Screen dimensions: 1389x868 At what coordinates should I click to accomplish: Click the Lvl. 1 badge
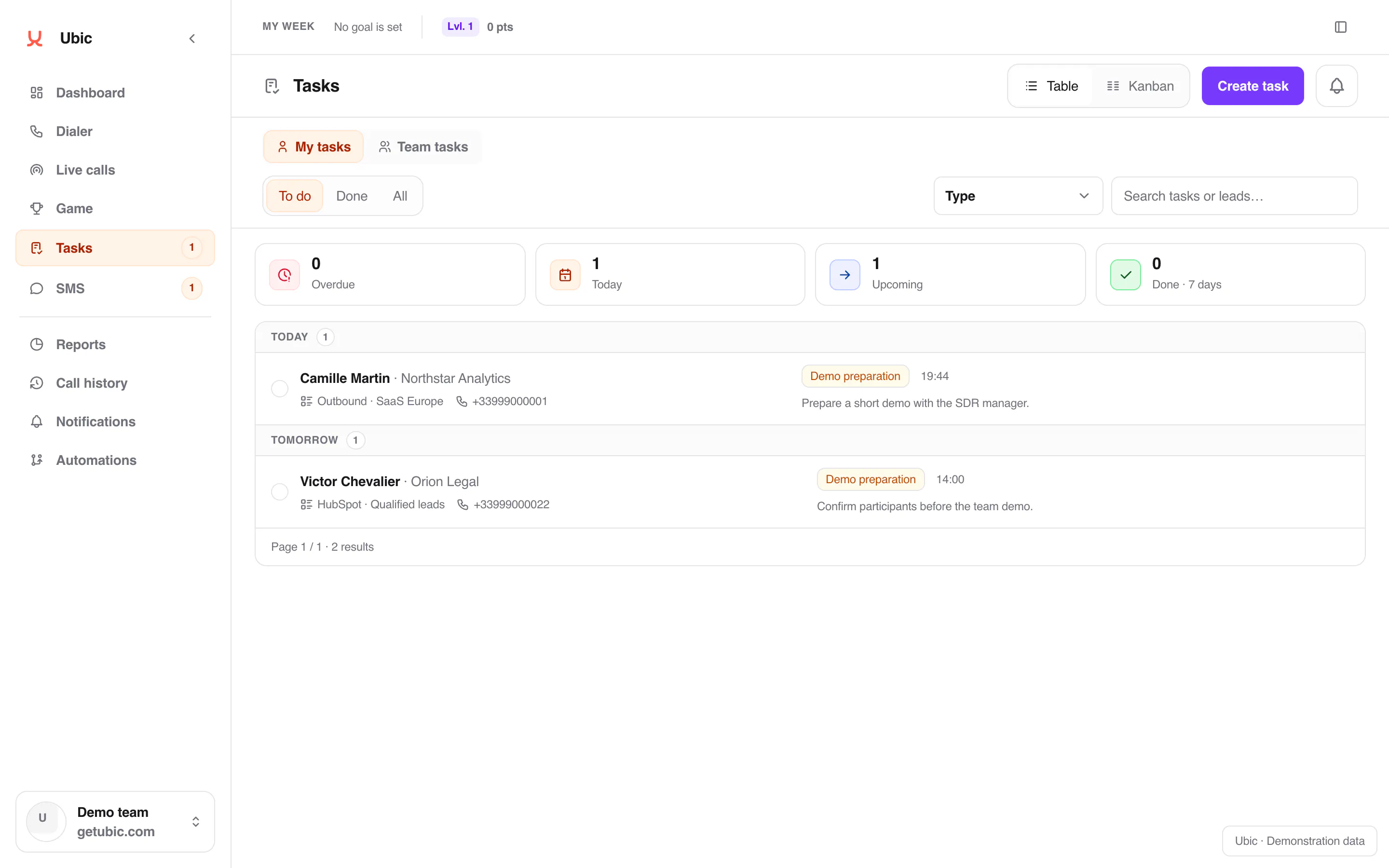(460, 27)
